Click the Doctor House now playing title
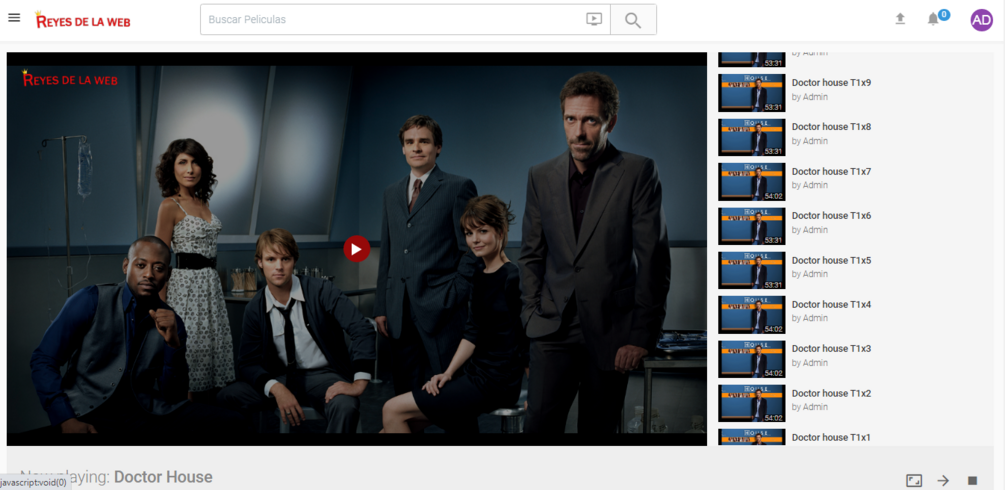This screenshot has height=490, width=1005. click(x=163, y=477)
